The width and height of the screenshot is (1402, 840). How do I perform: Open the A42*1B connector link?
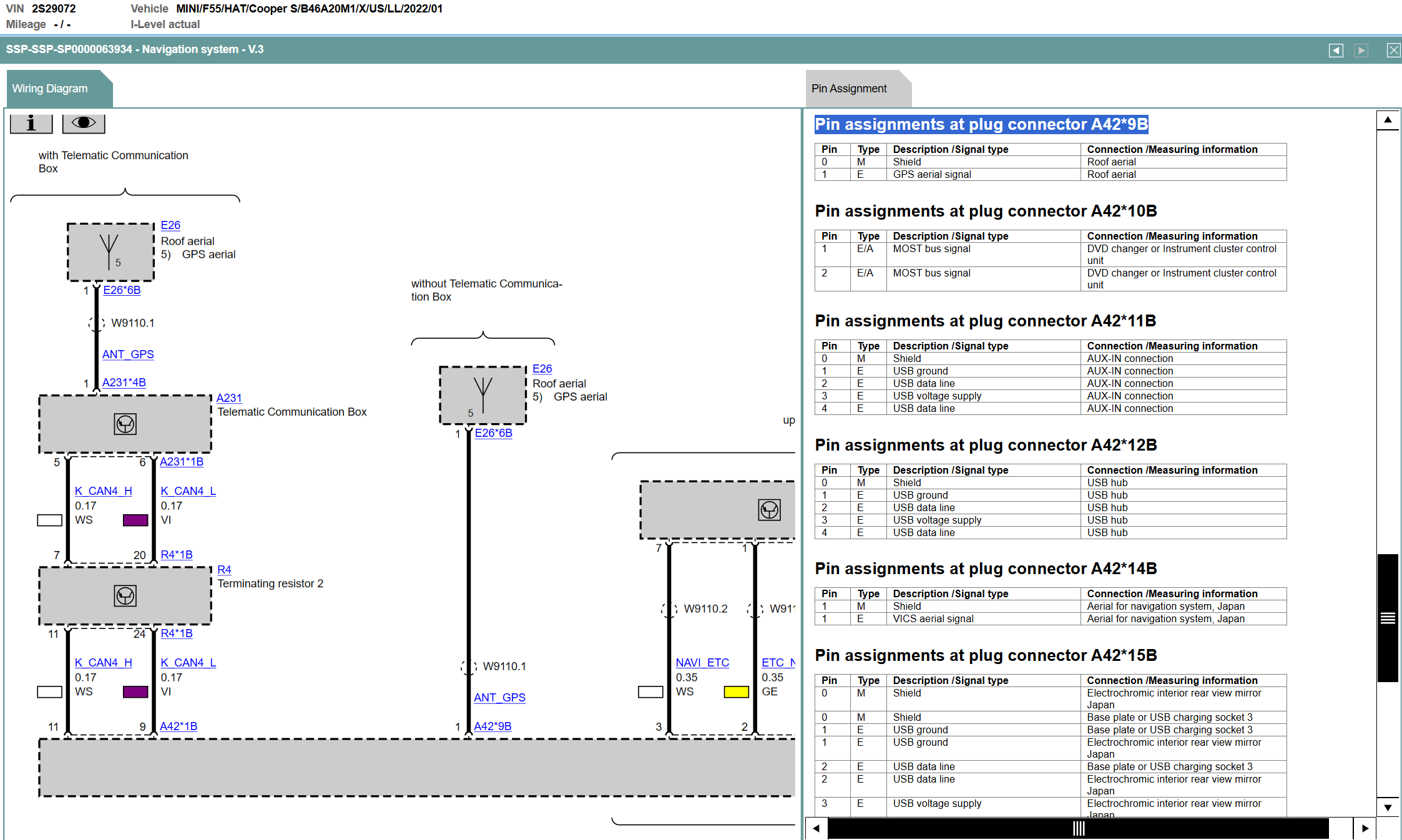[179, 726]
